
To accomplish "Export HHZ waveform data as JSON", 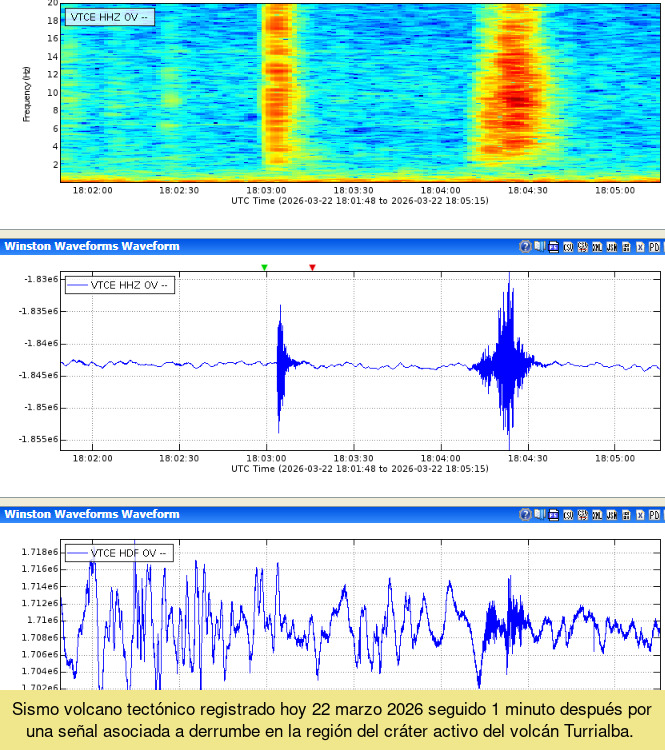I will 610,246.
